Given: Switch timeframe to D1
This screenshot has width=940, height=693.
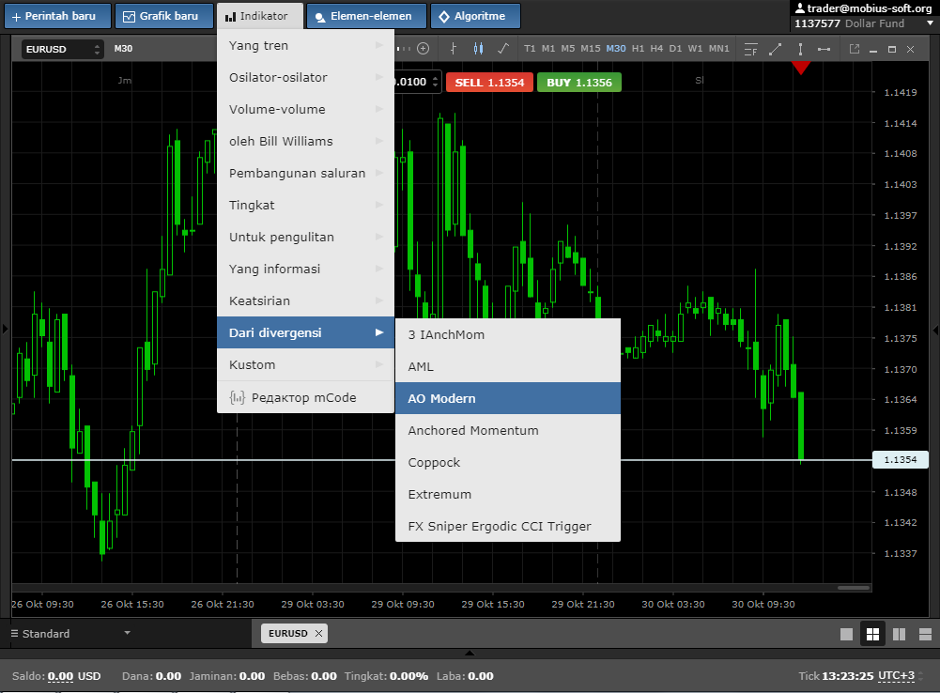Looking at the screenshot, I should tap(676, 49).
